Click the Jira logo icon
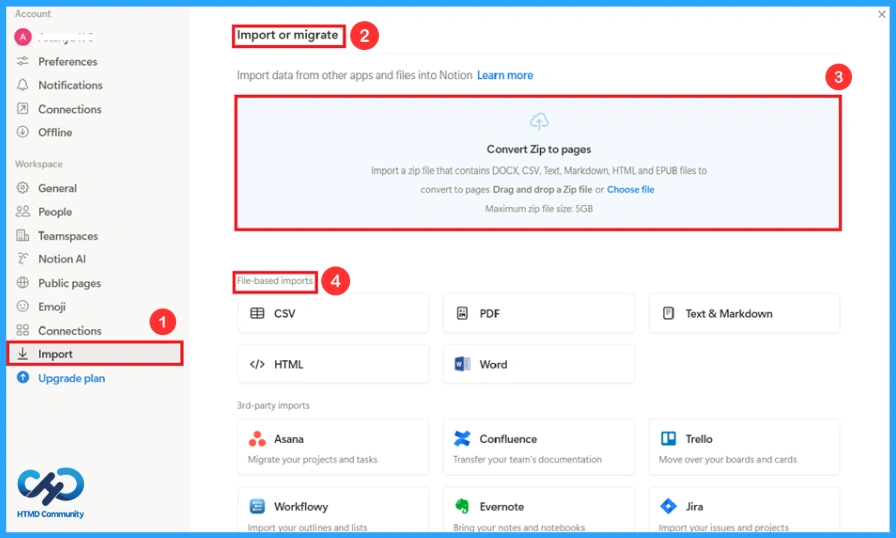Image resolution: width=896 pixels, height=538 pixels. (668, 506)
